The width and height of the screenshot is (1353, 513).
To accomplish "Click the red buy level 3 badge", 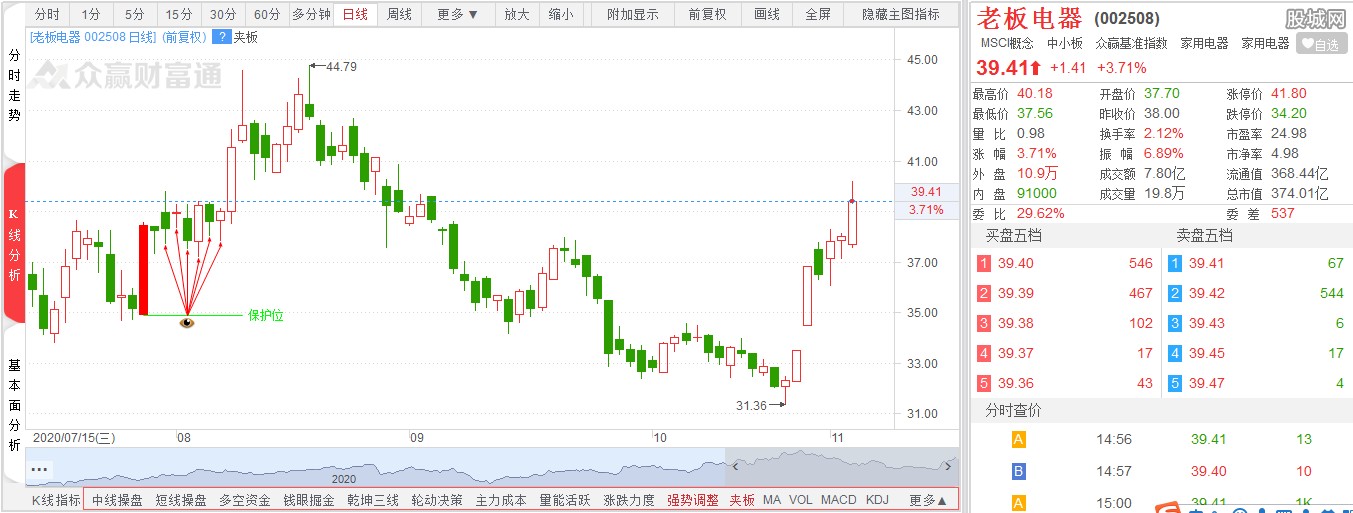I will tap(984, 323).
